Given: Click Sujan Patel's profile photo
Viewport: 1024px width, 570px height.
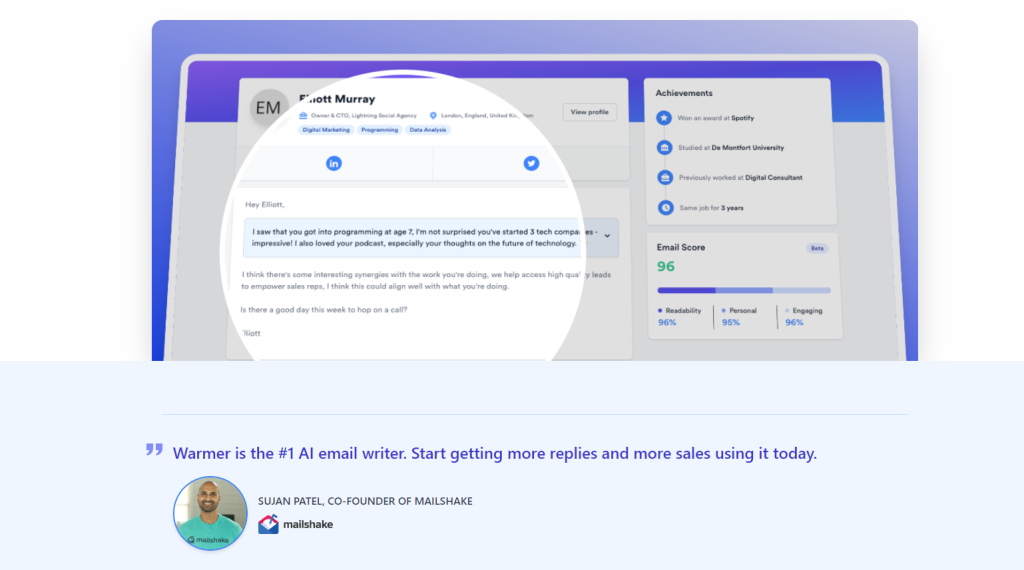Looking at the screenshot, I should click(x=210, y=513).
